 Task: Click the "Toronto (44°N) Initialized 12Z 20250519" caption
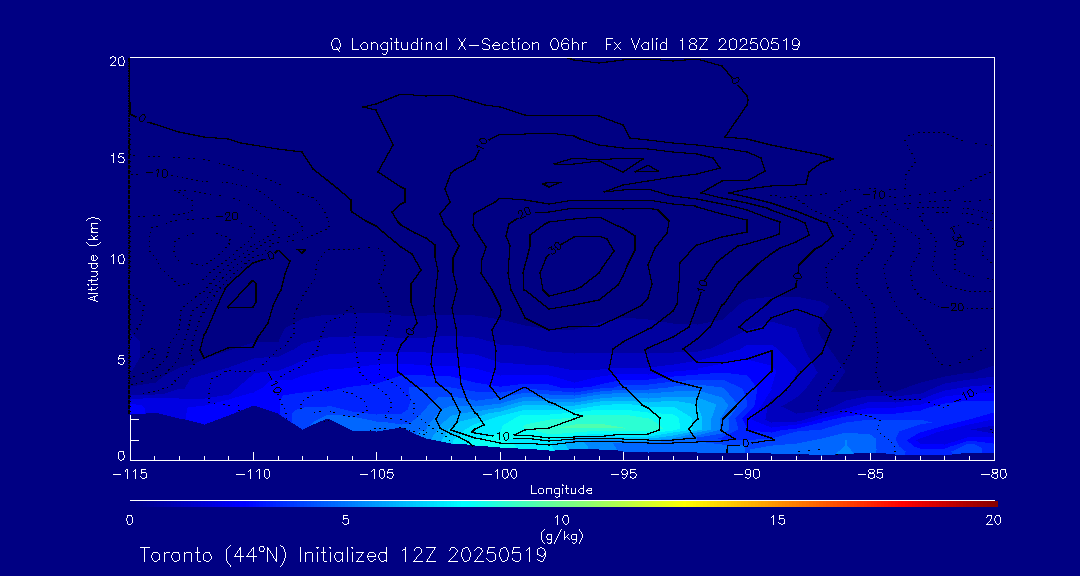coord(344,555)
